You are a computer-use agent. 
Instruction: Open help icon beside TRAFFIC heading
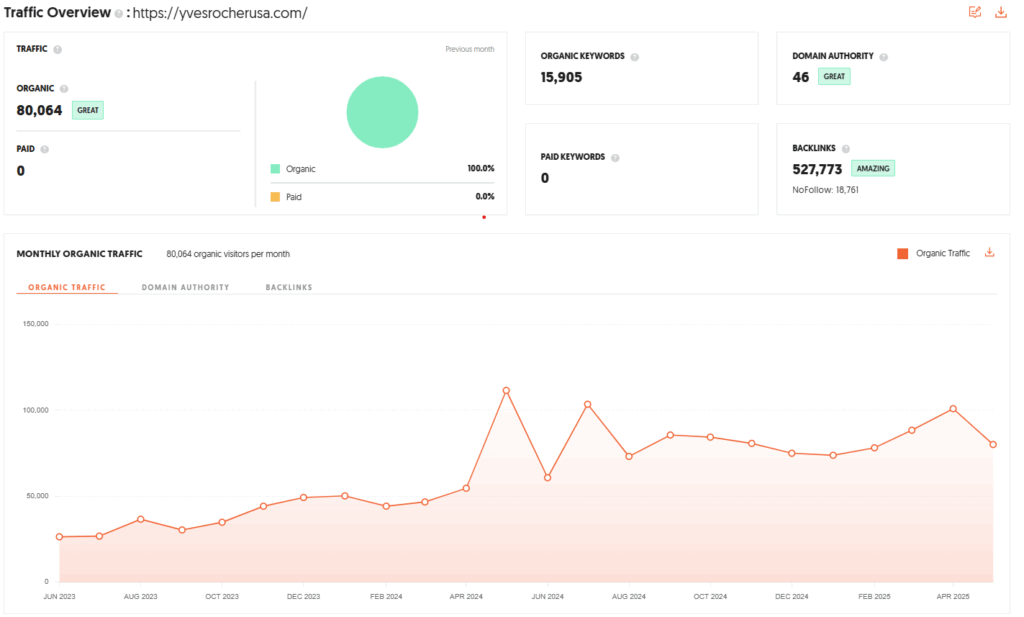(x=57, y=50)
